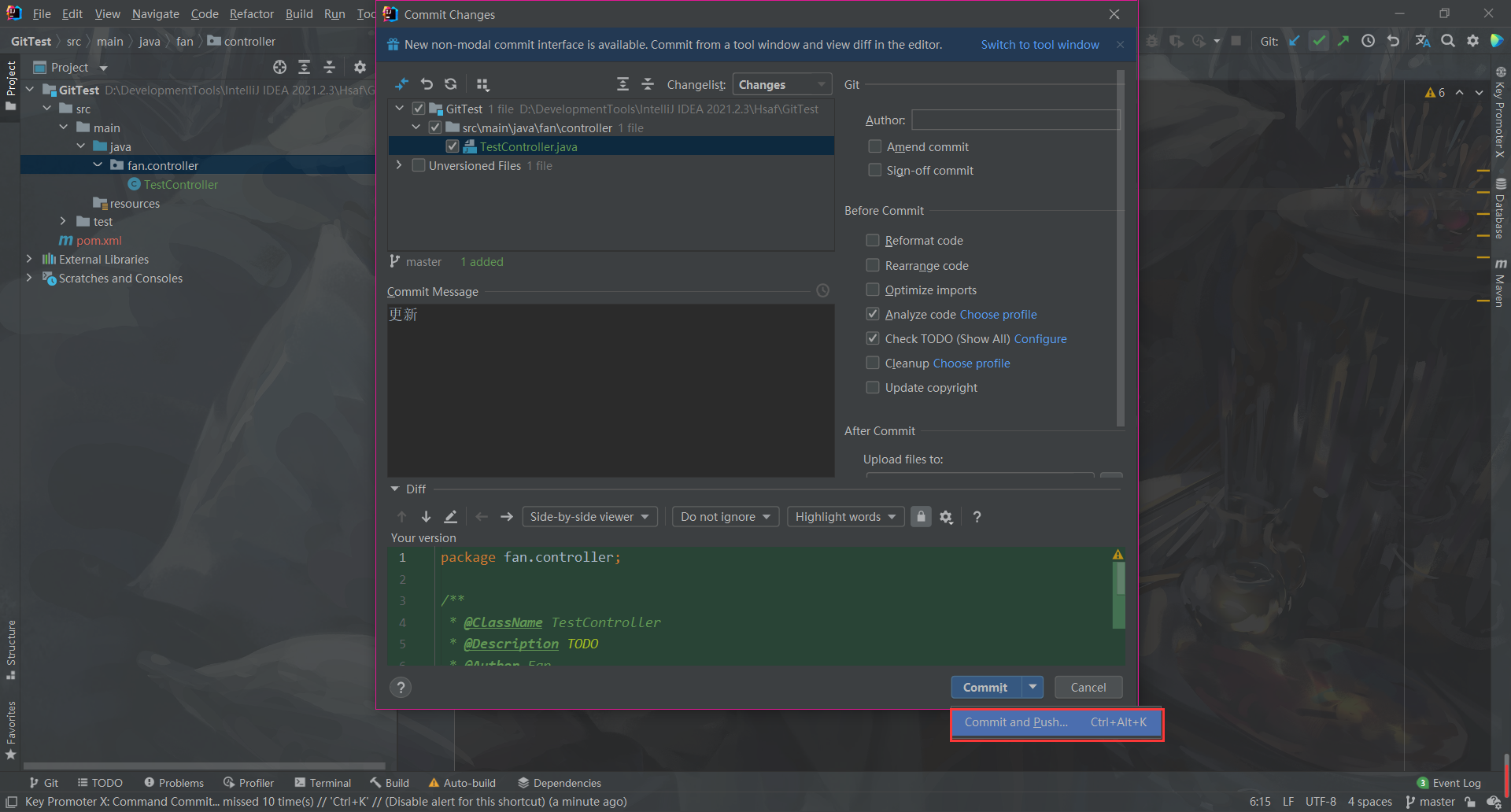
Task: Open Diff settings gear icon
Action: (946, 517)
